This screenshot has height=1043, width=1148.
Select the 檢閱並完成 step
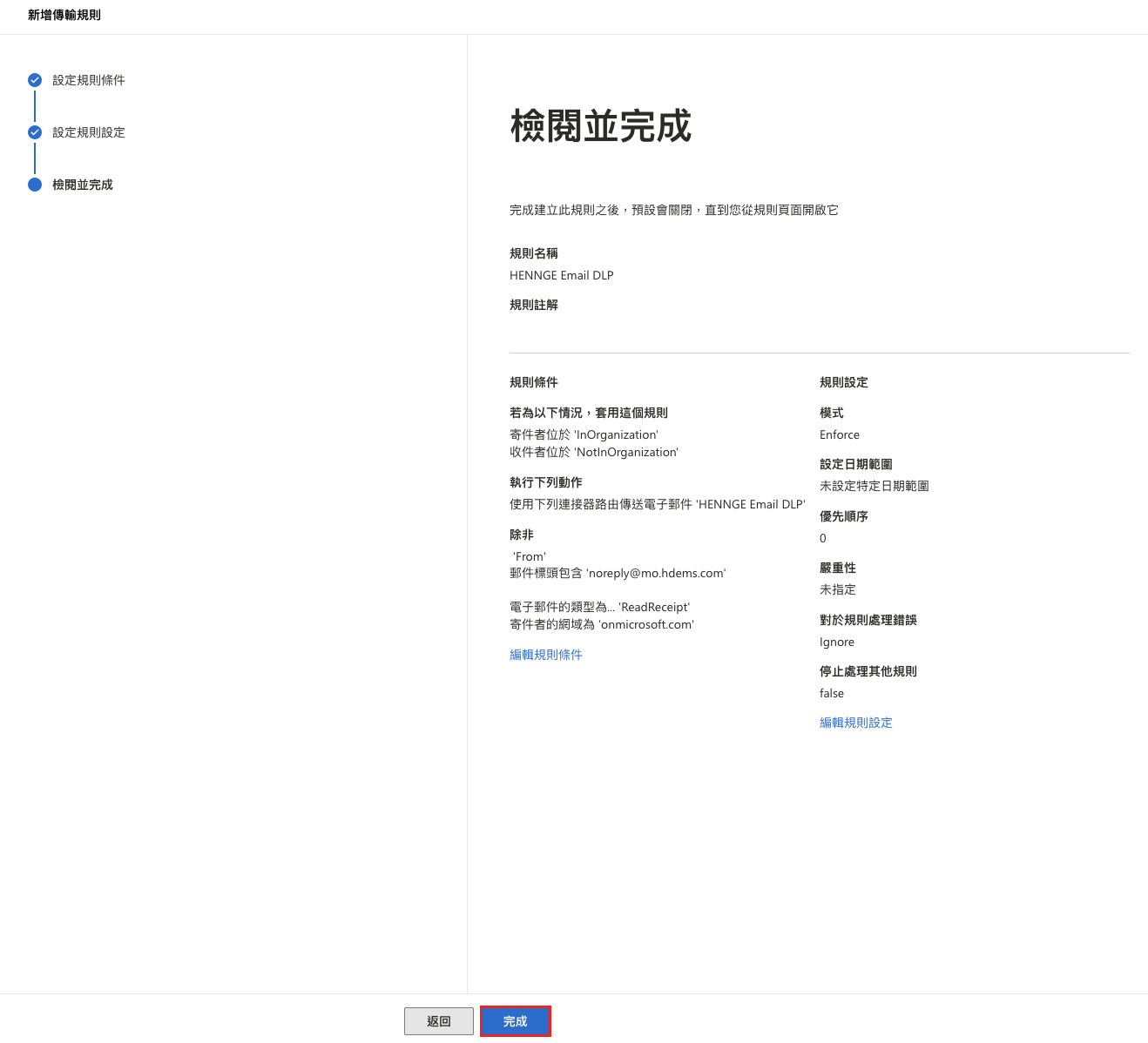[83, 185]
